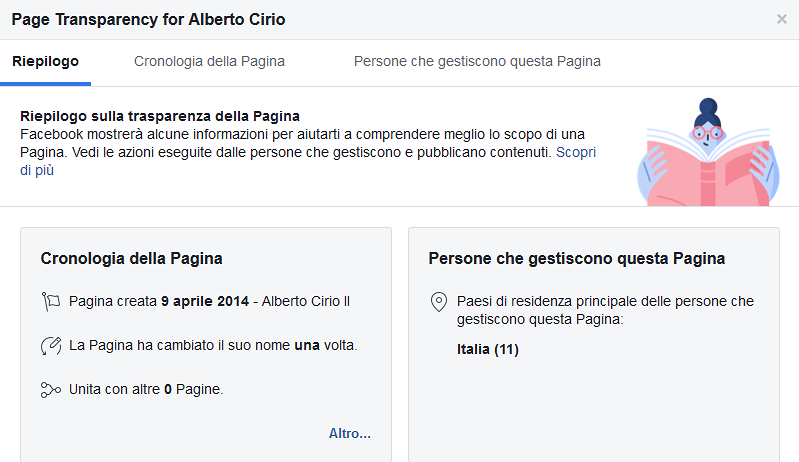Click the page name changed una volta text
The height and width of the screenshot is (462, 799).
tap(213, 345)
